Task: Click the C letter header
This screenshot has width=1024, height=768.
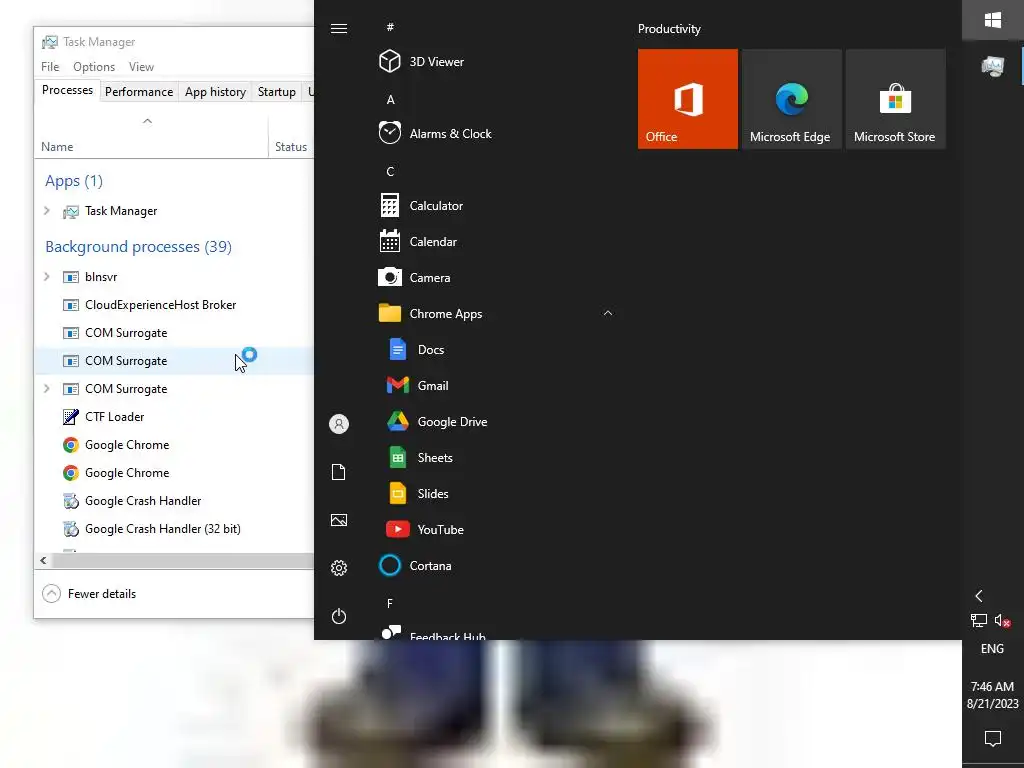Action: click(390, 172)
